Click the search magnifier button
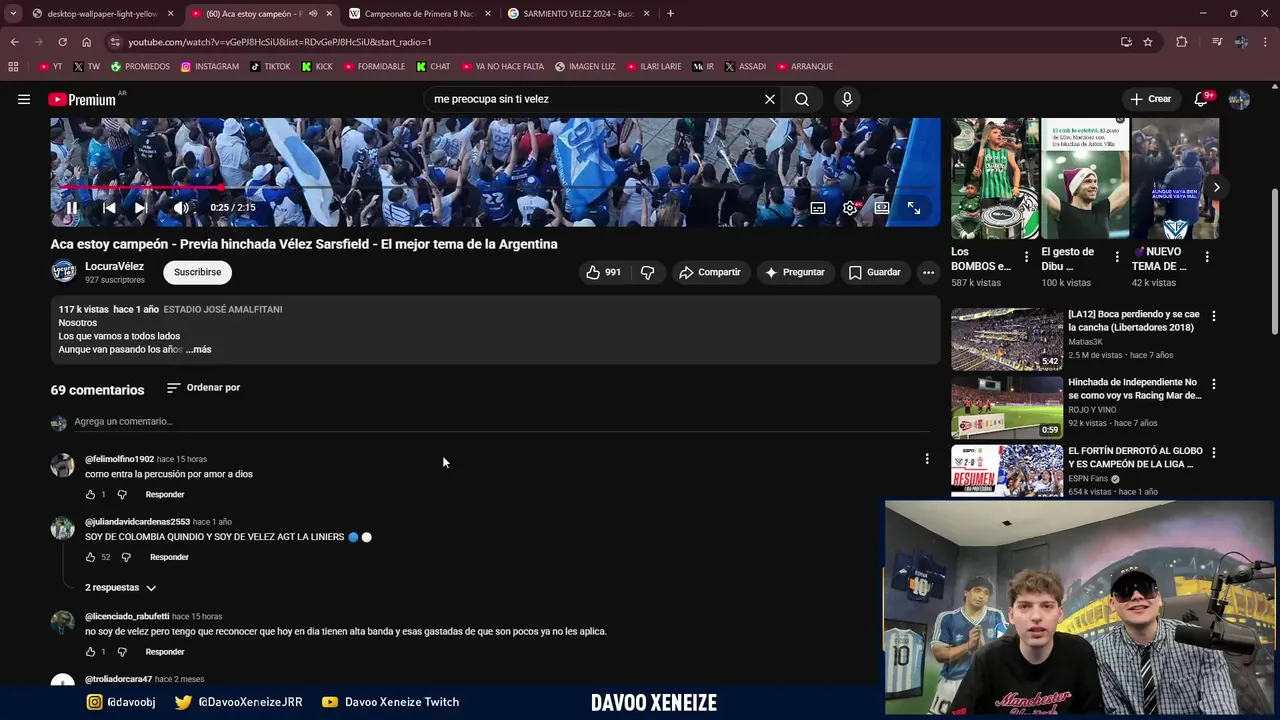This screenshot has width=1280, height=720. tap(802, 99)
